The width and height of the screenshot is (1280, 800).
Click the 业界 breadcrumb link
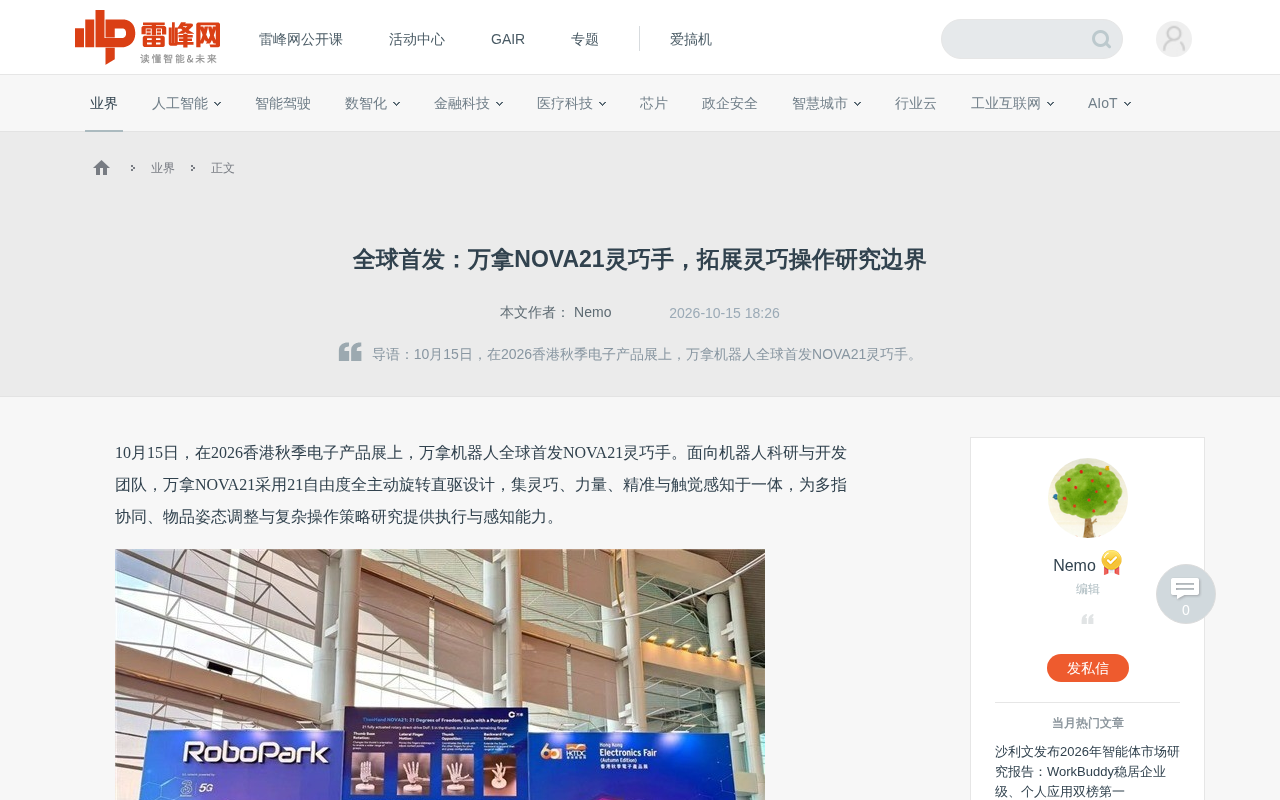click(163, 168)
